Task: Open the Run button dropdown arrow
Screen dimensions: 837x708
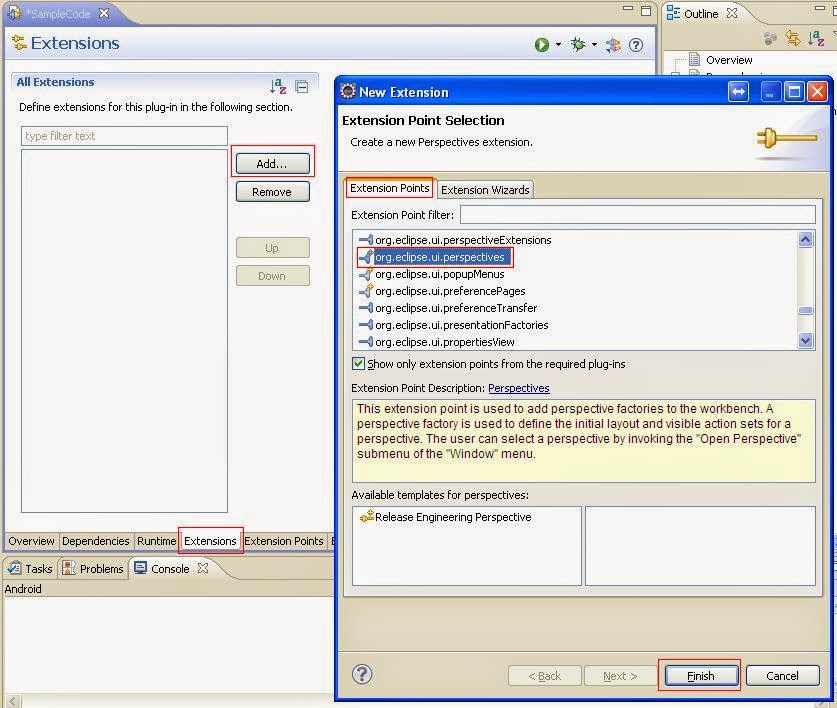Action: (558, 44)
